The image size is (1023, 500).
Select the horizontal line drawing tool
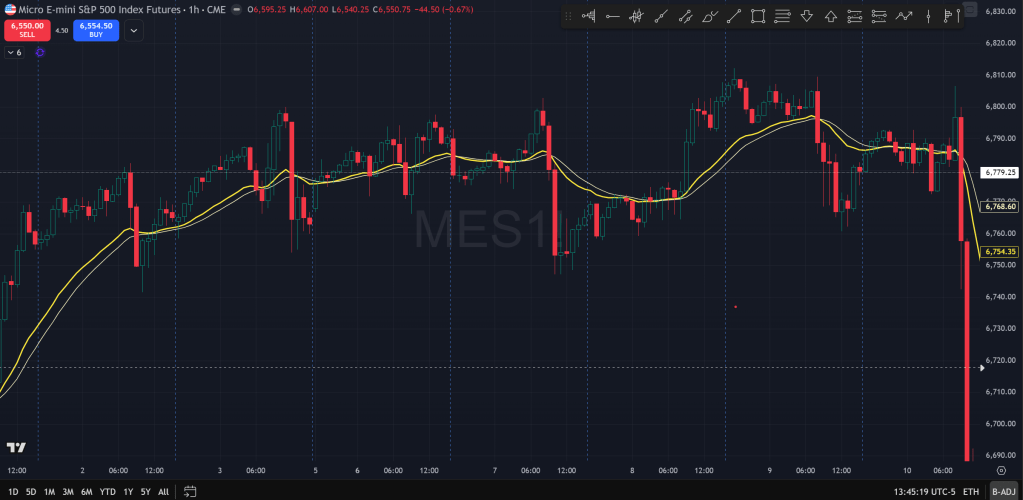(x=612, y=16)
